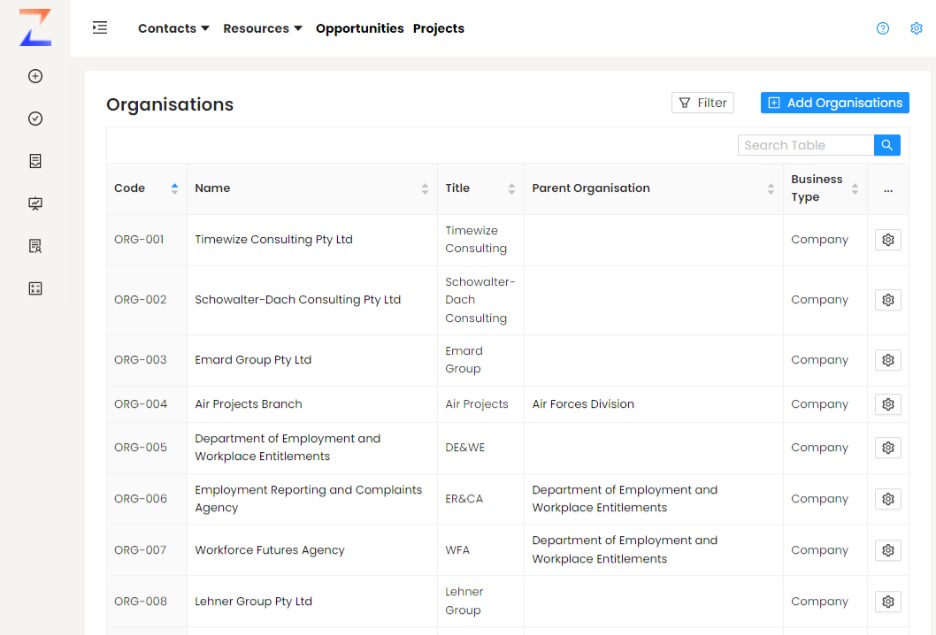This screenshot has width=936, height=635.
Task: Open the help question mark icon
Action: point(882,28)
